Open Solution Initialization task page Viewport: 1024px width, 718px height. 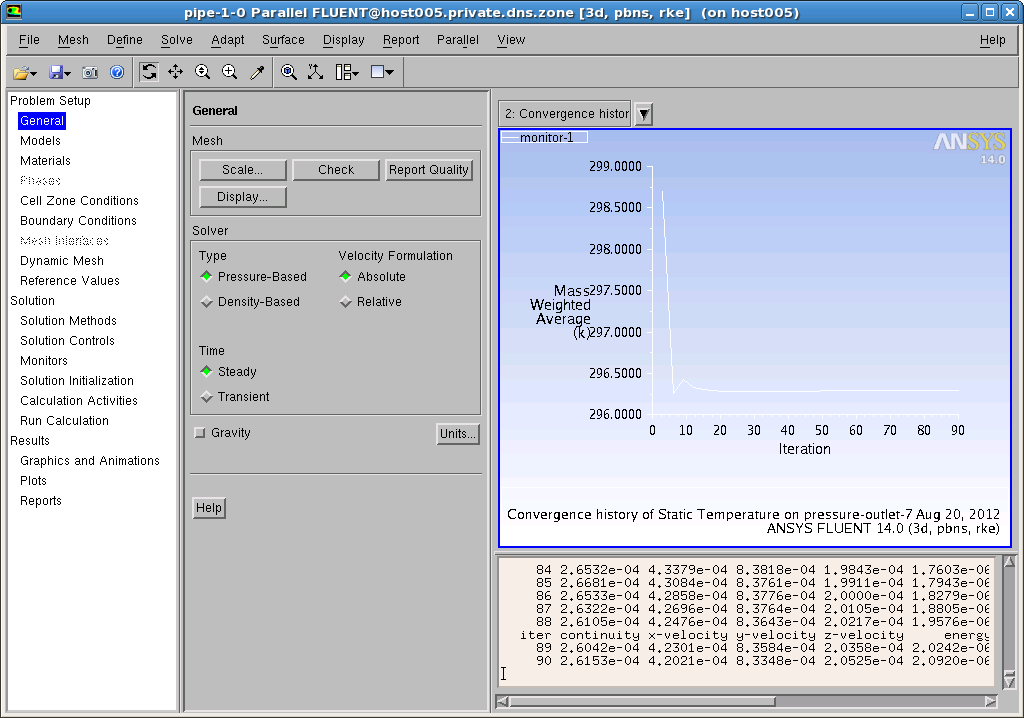click(77, 381)
